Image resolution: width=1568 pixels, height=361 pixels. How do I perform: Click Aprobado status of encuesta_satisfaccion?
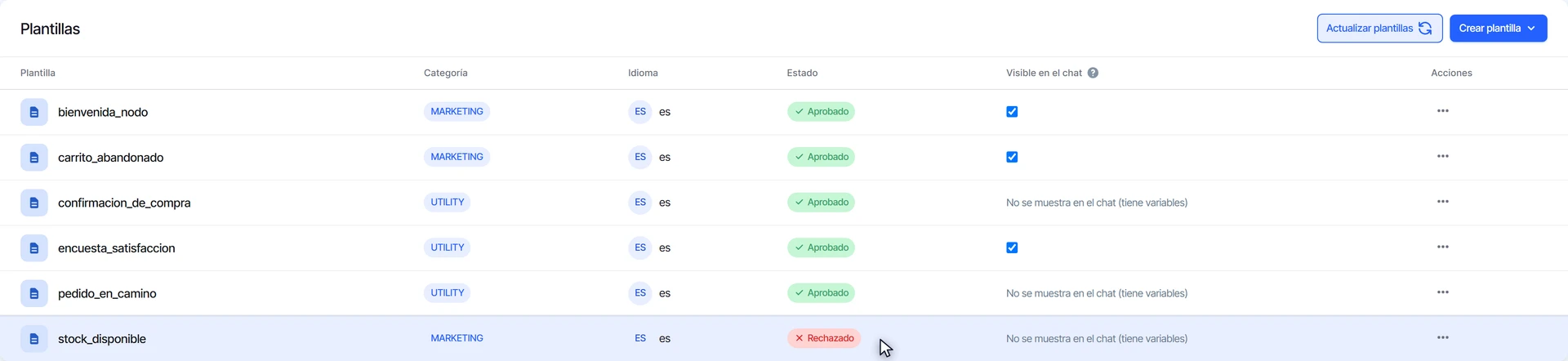pyautogui.click(x=821, y=247)
